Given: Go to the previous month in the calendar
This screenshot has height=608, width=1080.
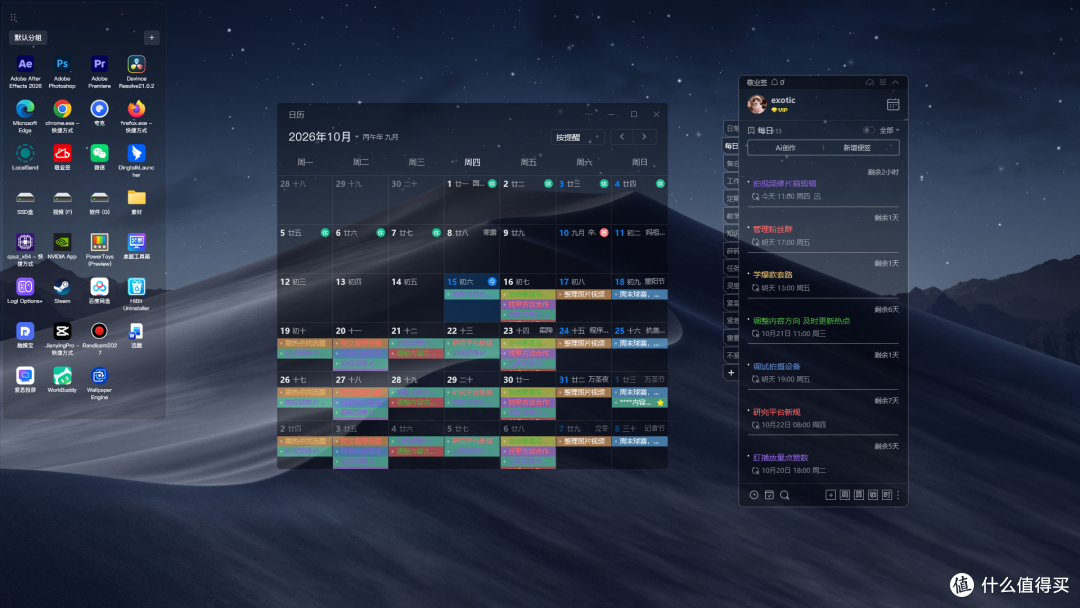Looking at the screenshot, I should click(x=622, y=137).
